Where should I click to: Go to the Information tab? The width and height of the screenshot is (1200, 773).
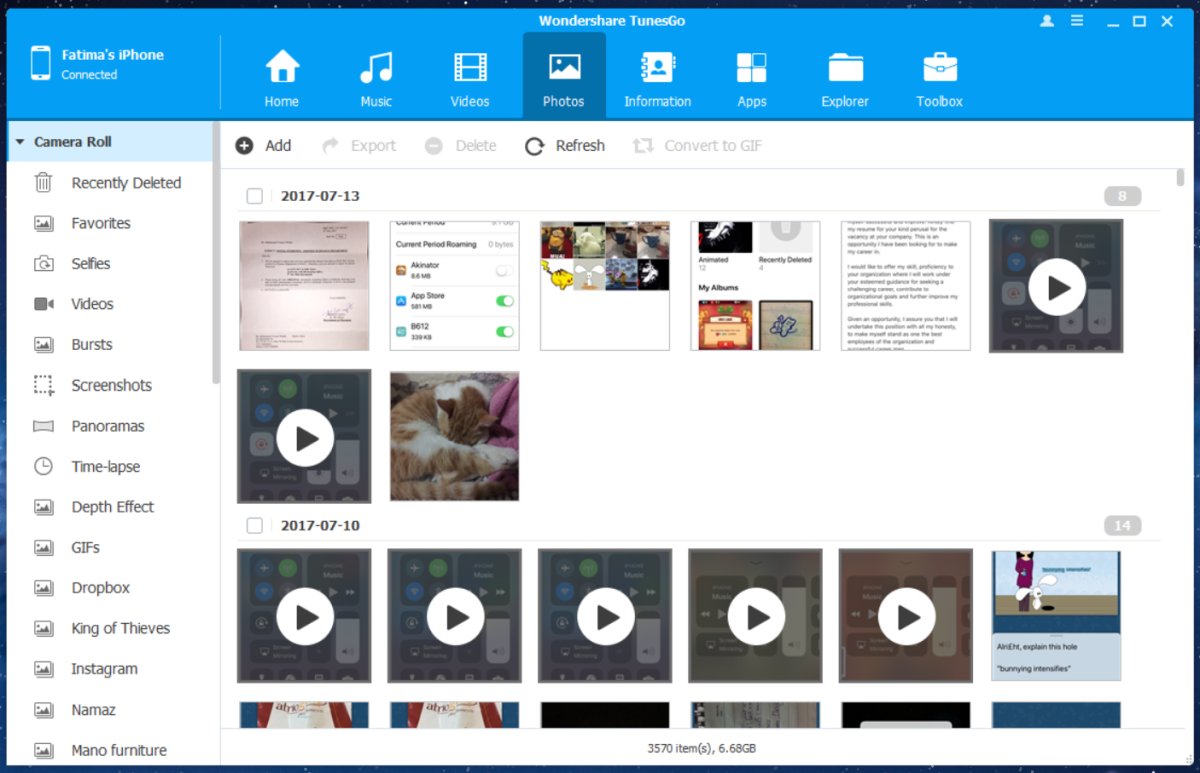click(657, 78)
